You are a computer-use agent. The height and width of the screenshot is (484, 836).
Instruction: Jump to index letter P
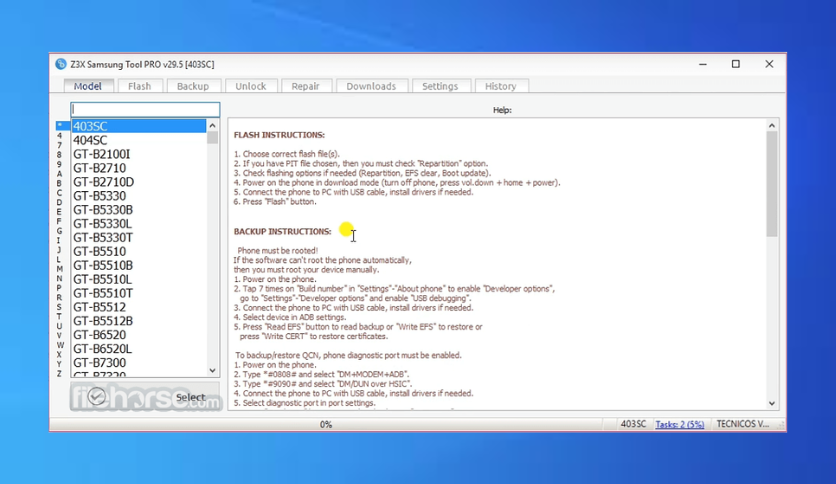click(59, 288)
